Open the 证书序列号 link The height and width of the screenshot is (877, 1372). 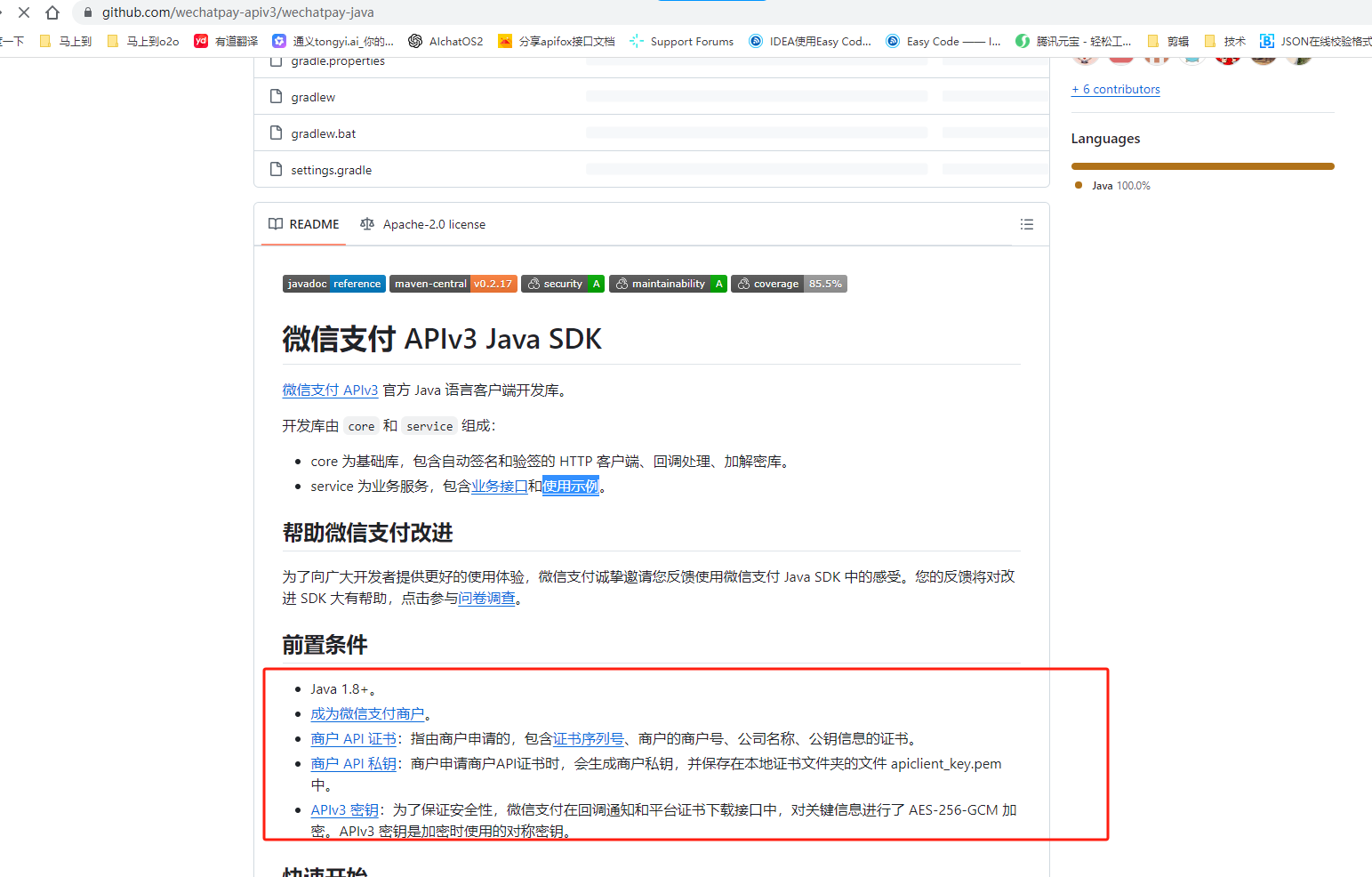pyautogui.click(x=588, y=738)
